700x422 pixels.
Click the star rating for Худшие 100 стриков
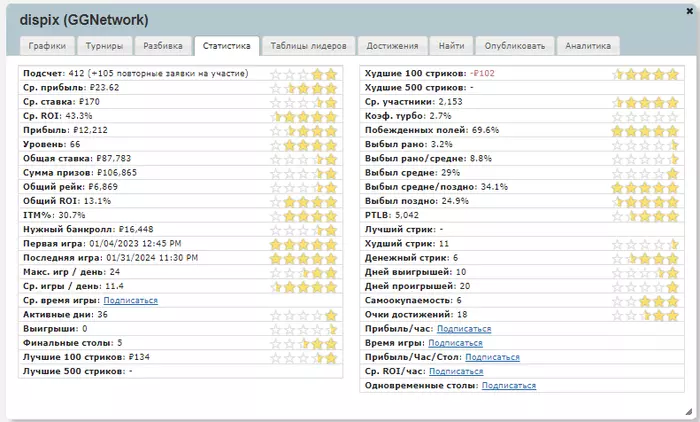coord(645,74)
